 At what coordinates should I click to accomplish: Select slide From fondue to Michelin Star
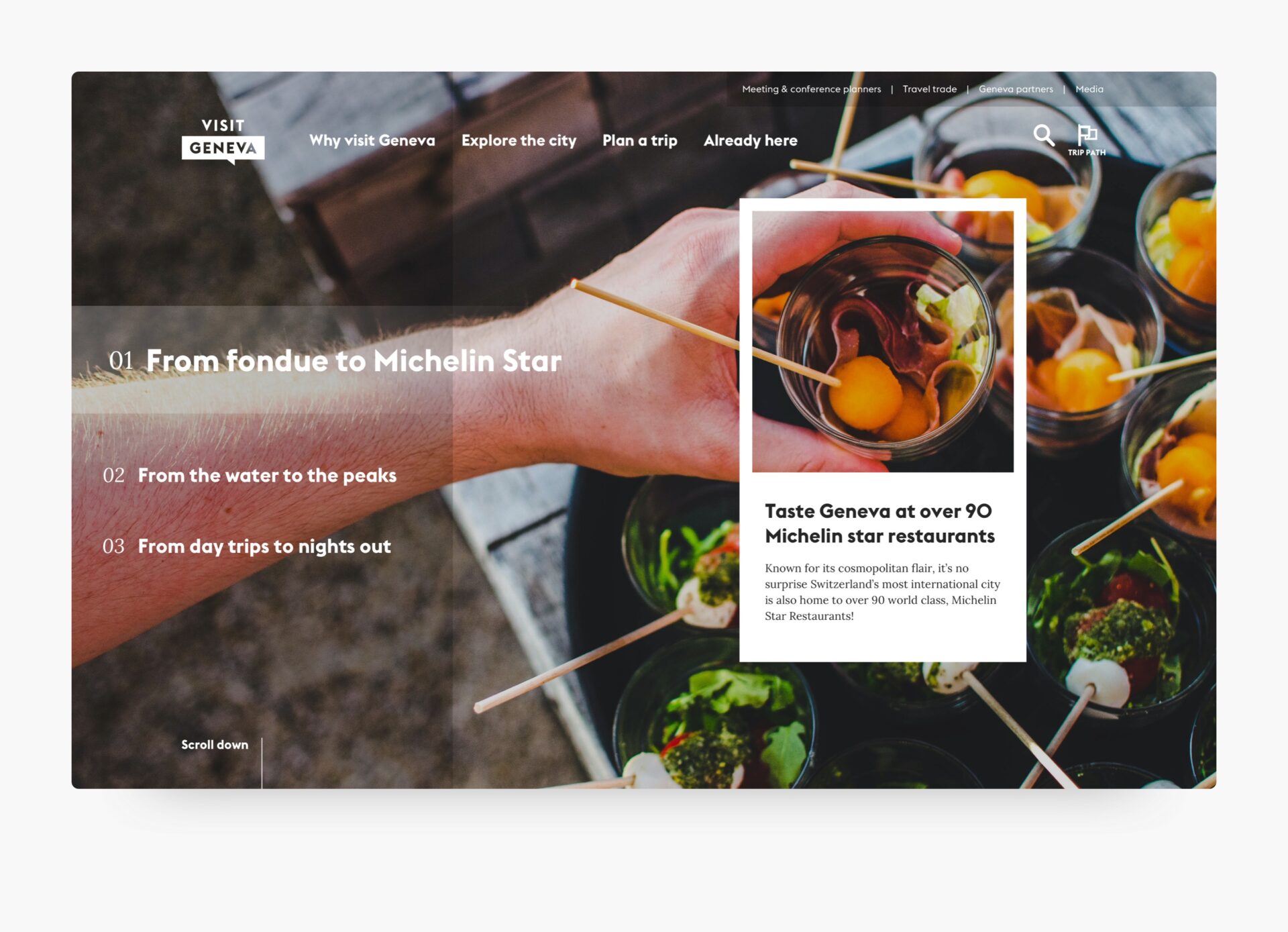click(354, 361)
